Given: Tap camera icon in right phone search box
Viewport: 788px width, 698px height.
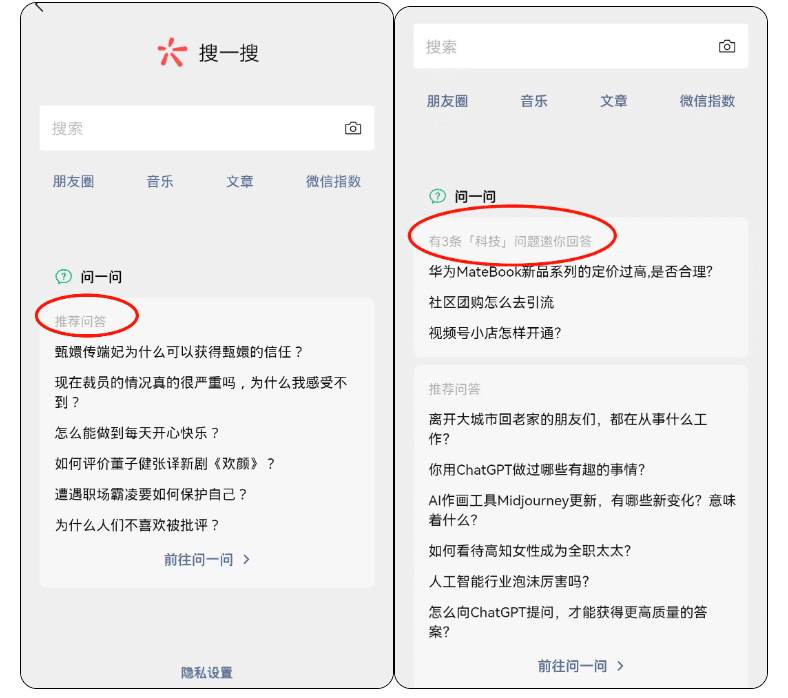Looking at the screenshot, I should tap(727, 47).
